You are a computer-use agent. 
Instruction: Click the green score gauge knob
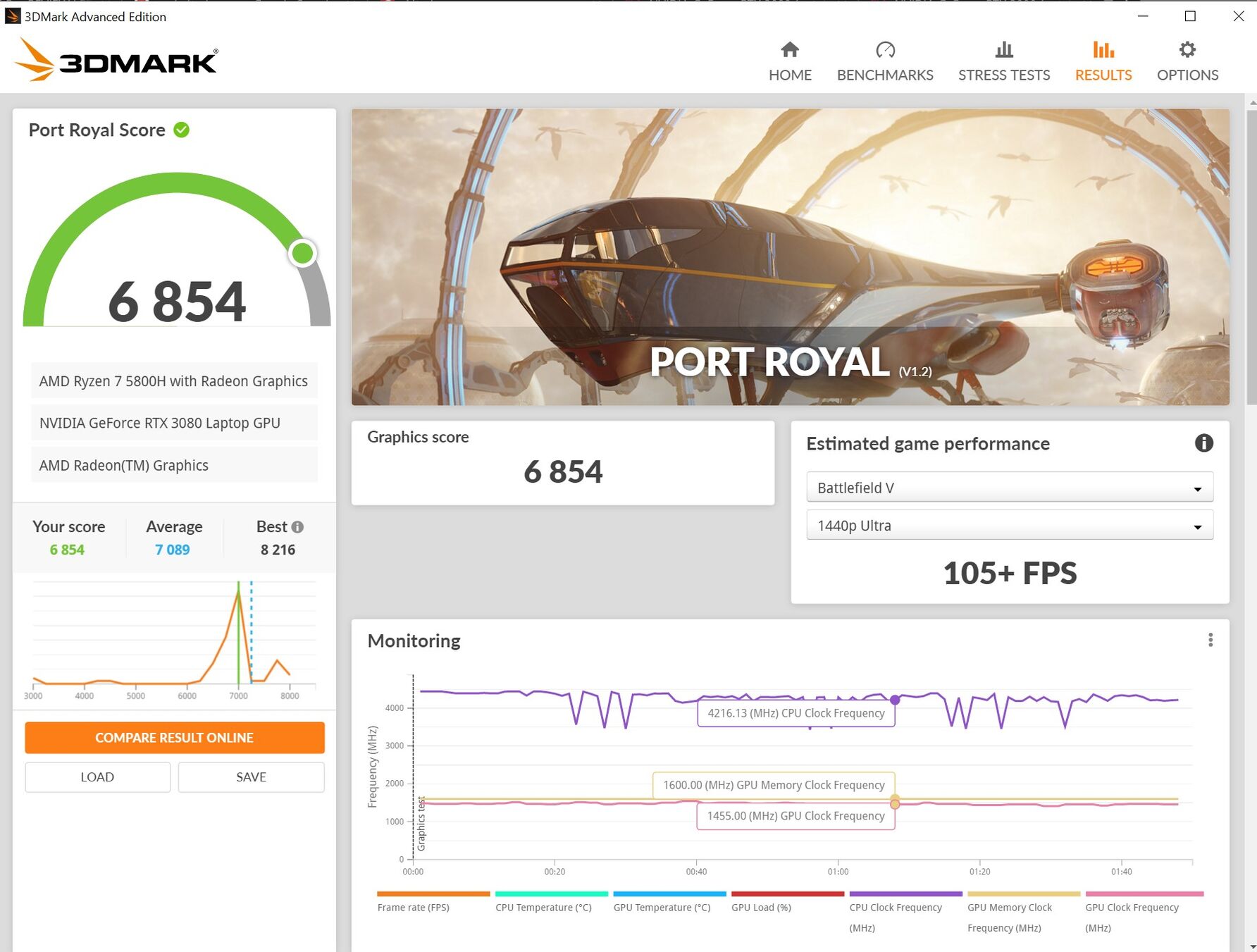click(x=303, y=253)
